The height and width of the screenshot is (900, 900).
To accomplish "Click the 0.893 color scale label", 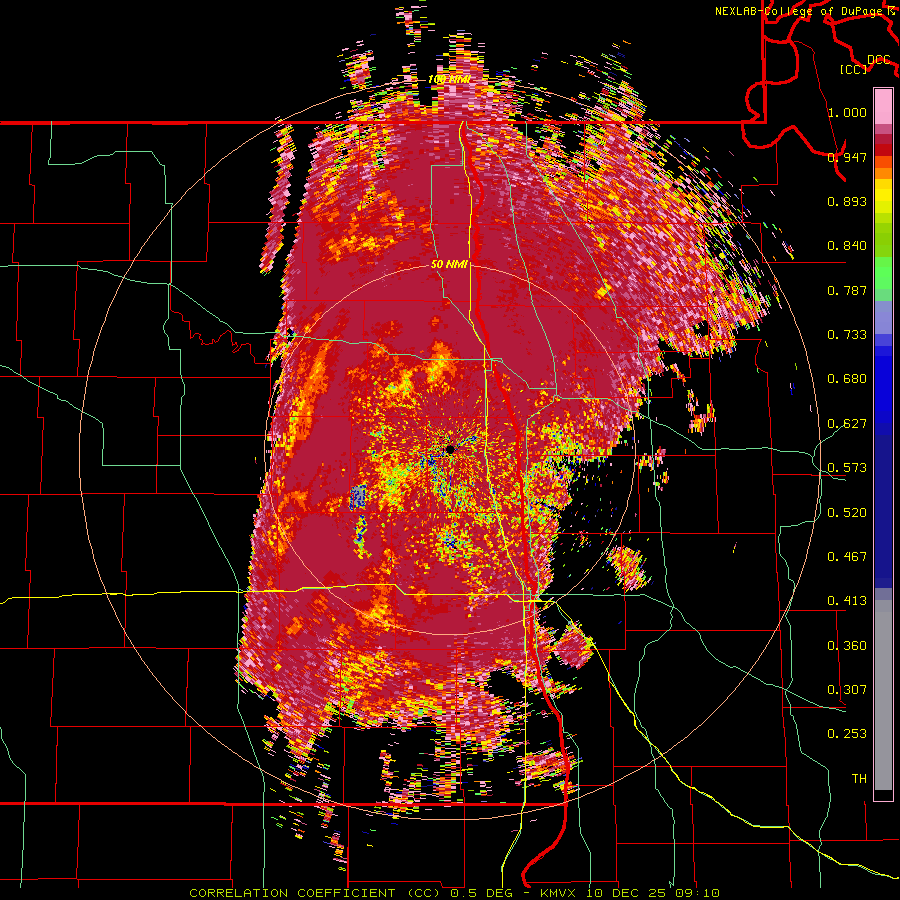I will (x=847, y=201).
